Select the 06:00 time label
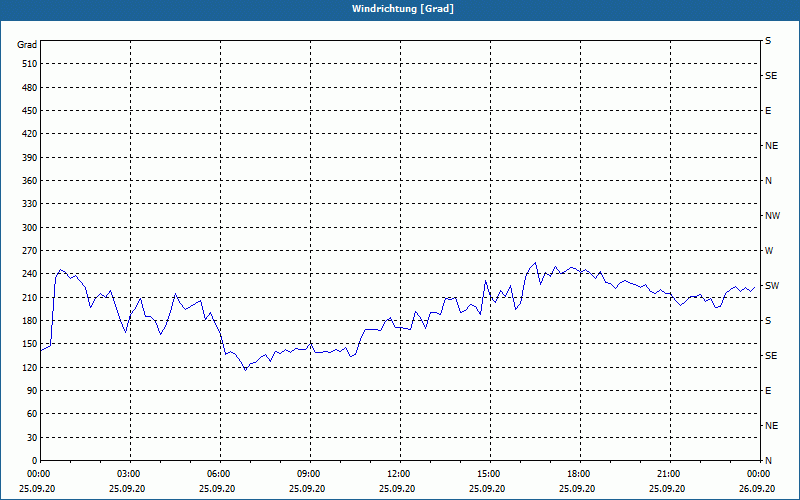 (217, 474)
